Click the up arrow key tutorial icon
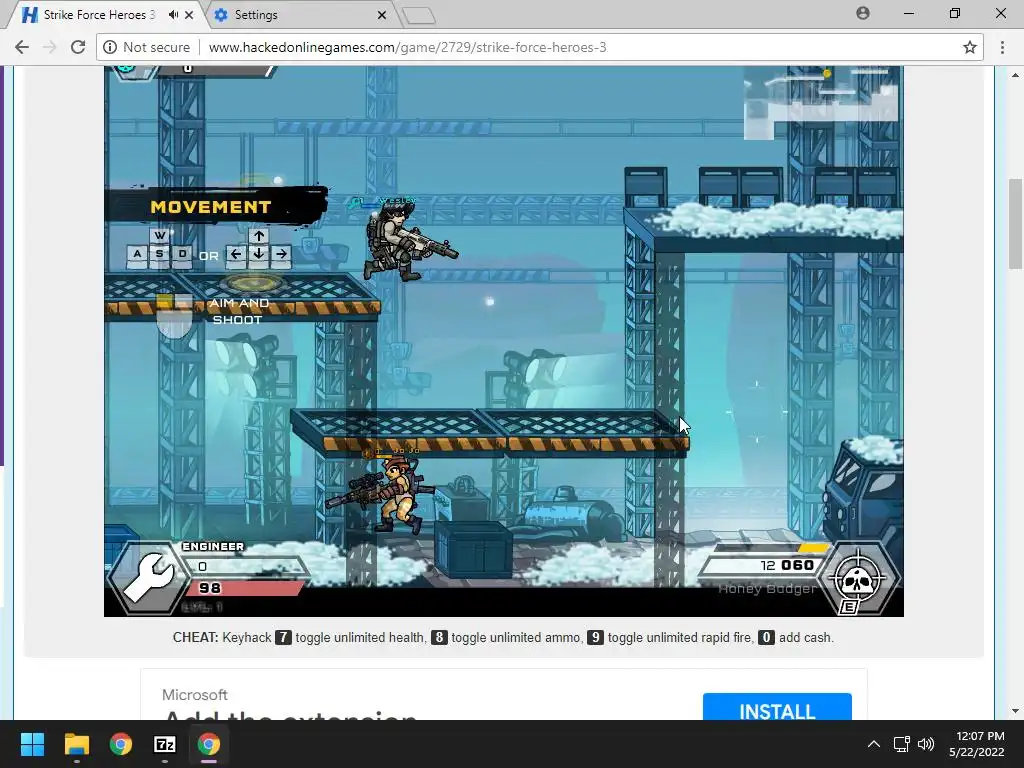Viewport: 1024px width, 768px height. 259,236
